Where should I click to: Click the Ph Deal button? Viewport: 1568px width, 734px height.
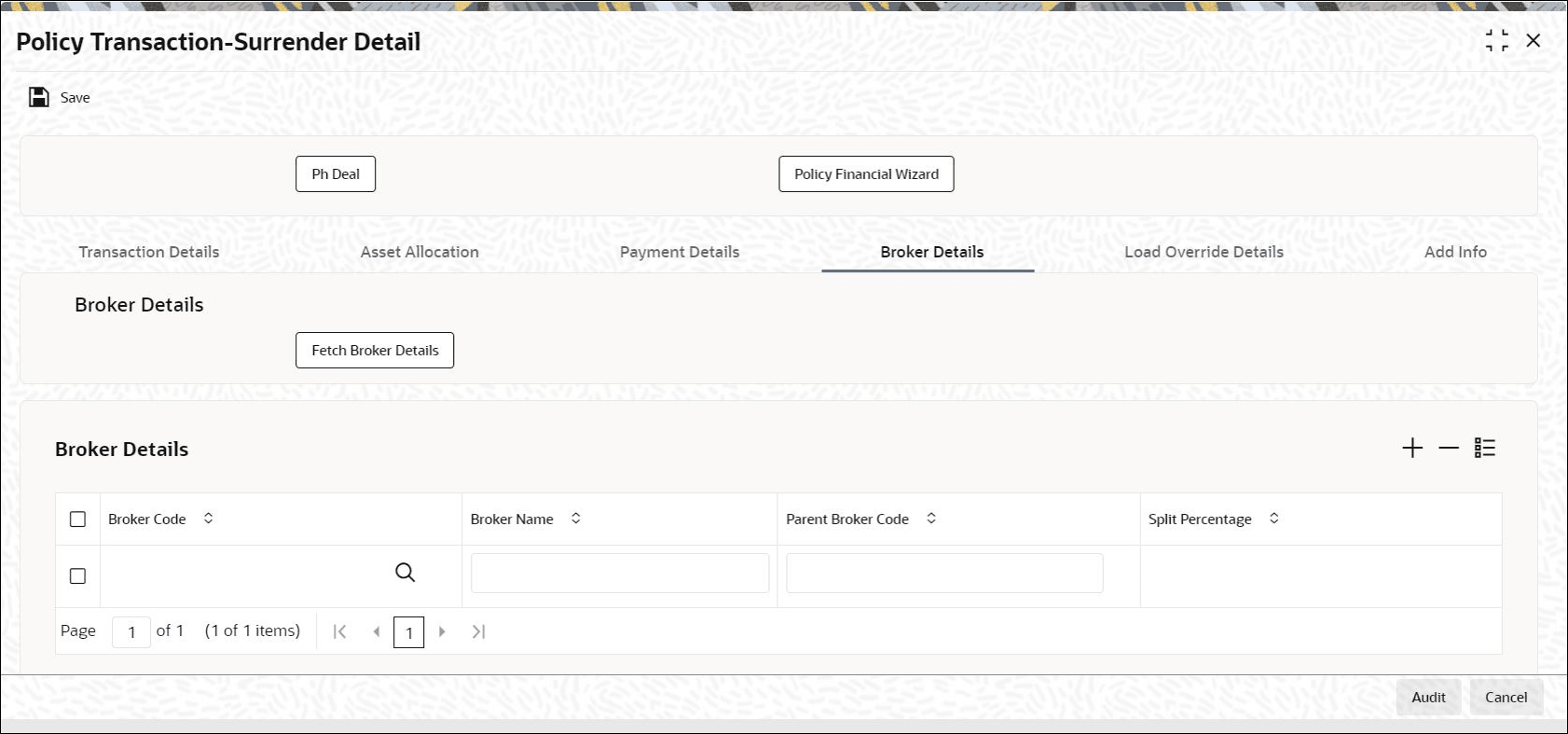[336, 174]
